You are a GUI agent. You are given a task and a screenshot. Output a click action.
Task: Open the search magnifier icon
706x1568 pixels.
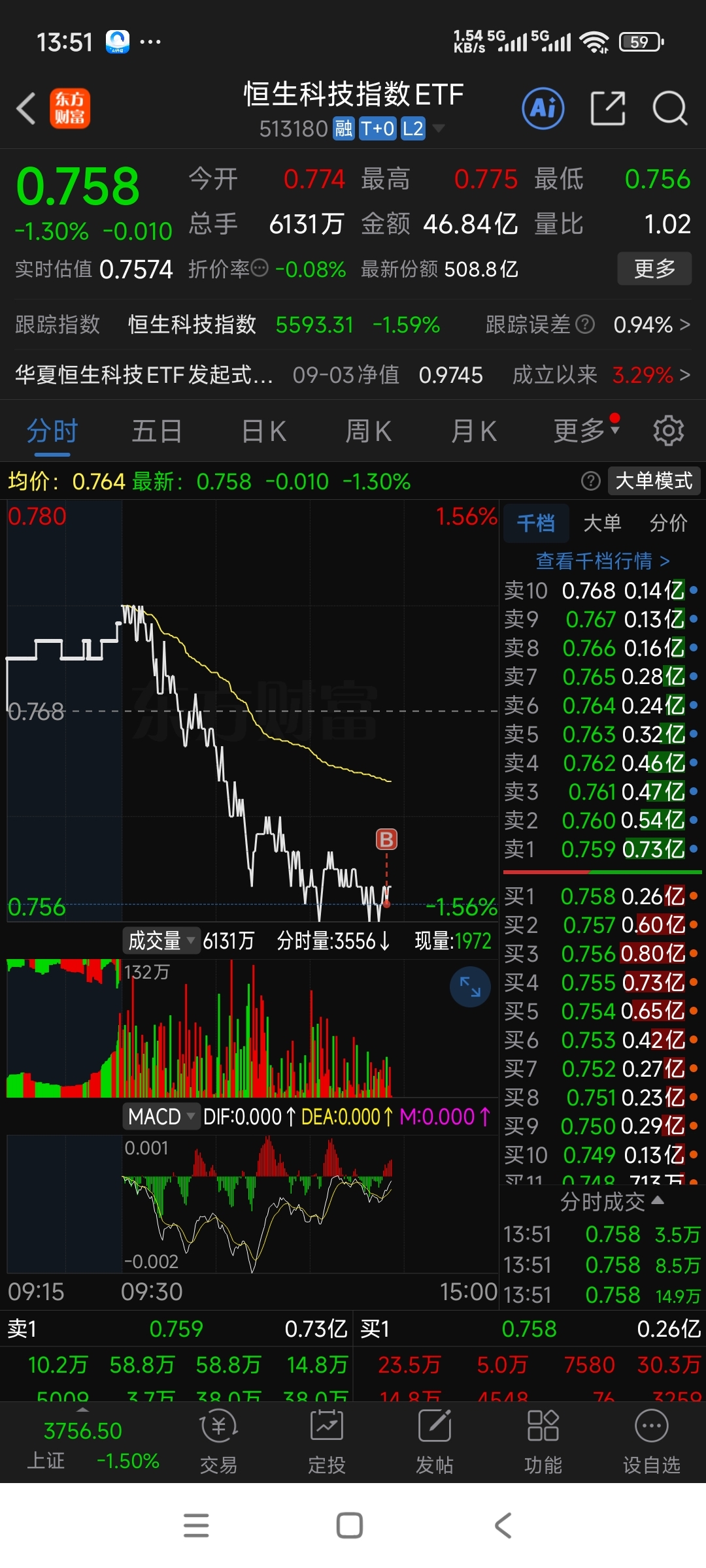(x=670, y=108)
